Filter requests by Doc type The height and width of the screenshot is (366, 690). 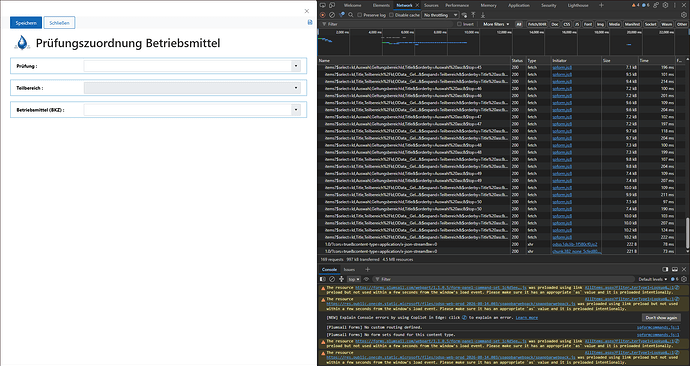[x=555, y=24]
